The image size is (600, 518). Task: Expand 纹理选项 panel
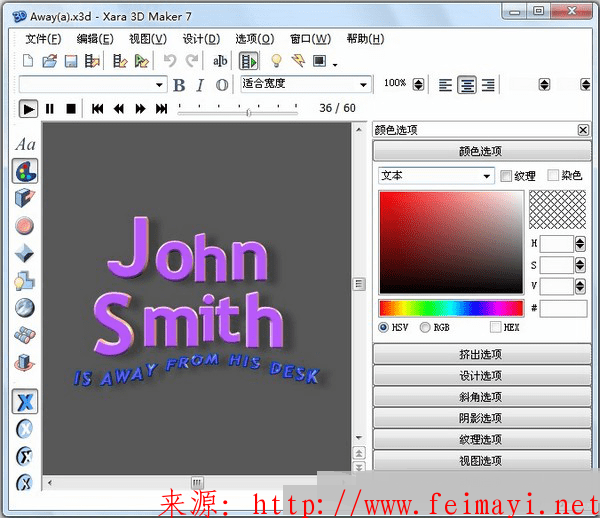[482, 439]
